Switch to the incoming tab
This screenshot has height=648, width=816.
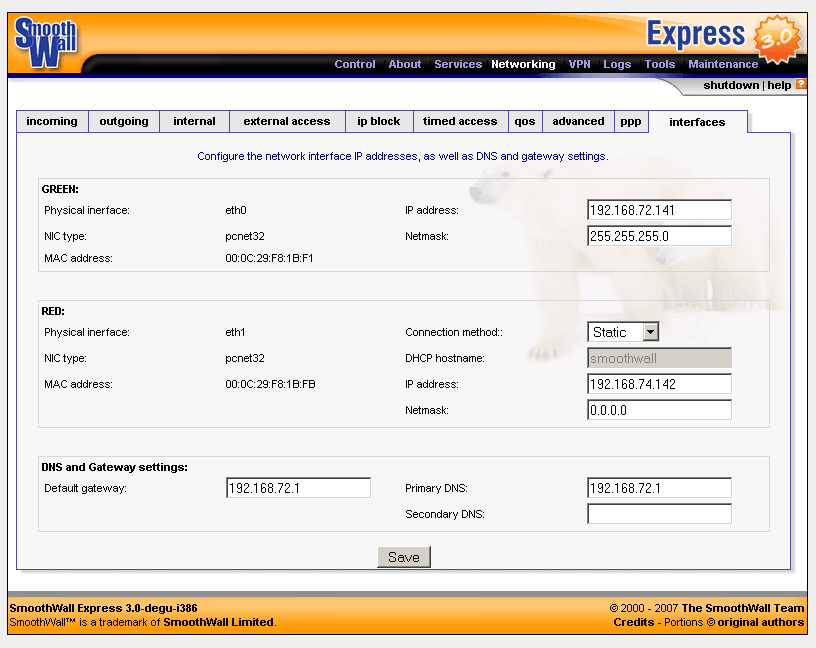click(x=52, y=121)
